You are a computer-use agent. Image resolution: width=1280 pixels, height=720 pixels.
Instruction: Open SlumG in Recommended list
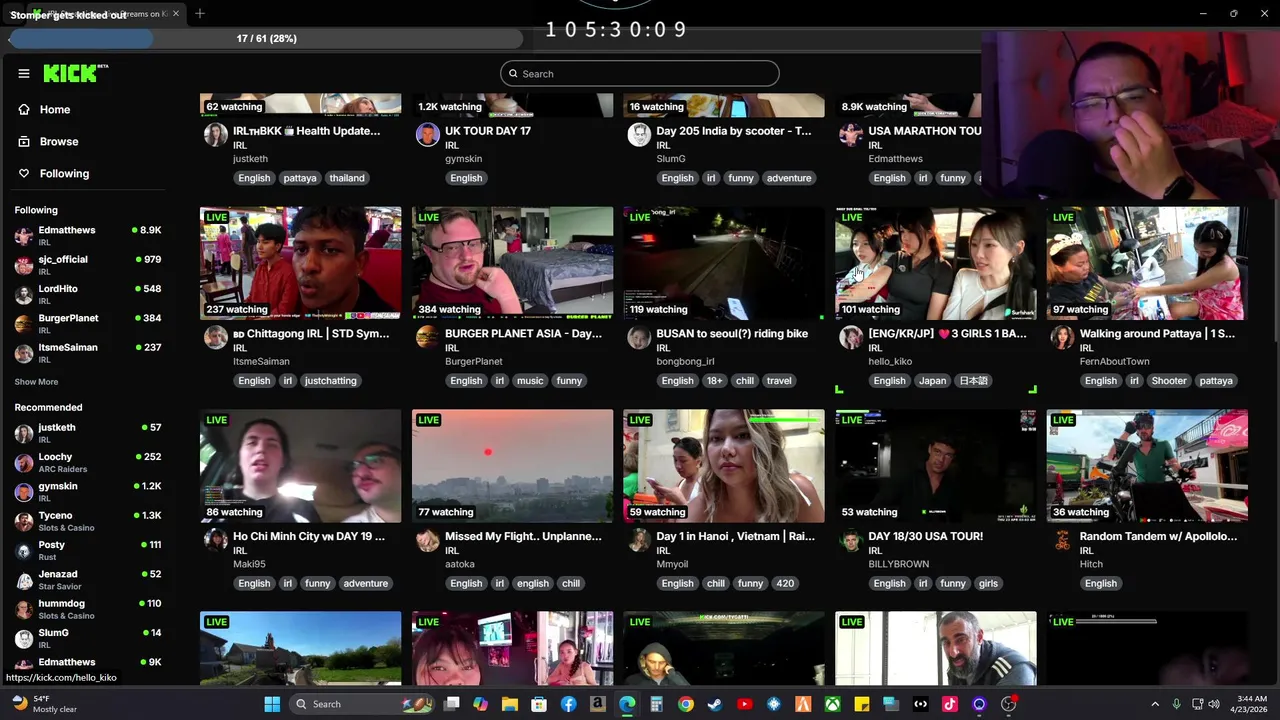pyautogui.click(x=88, y=638)
